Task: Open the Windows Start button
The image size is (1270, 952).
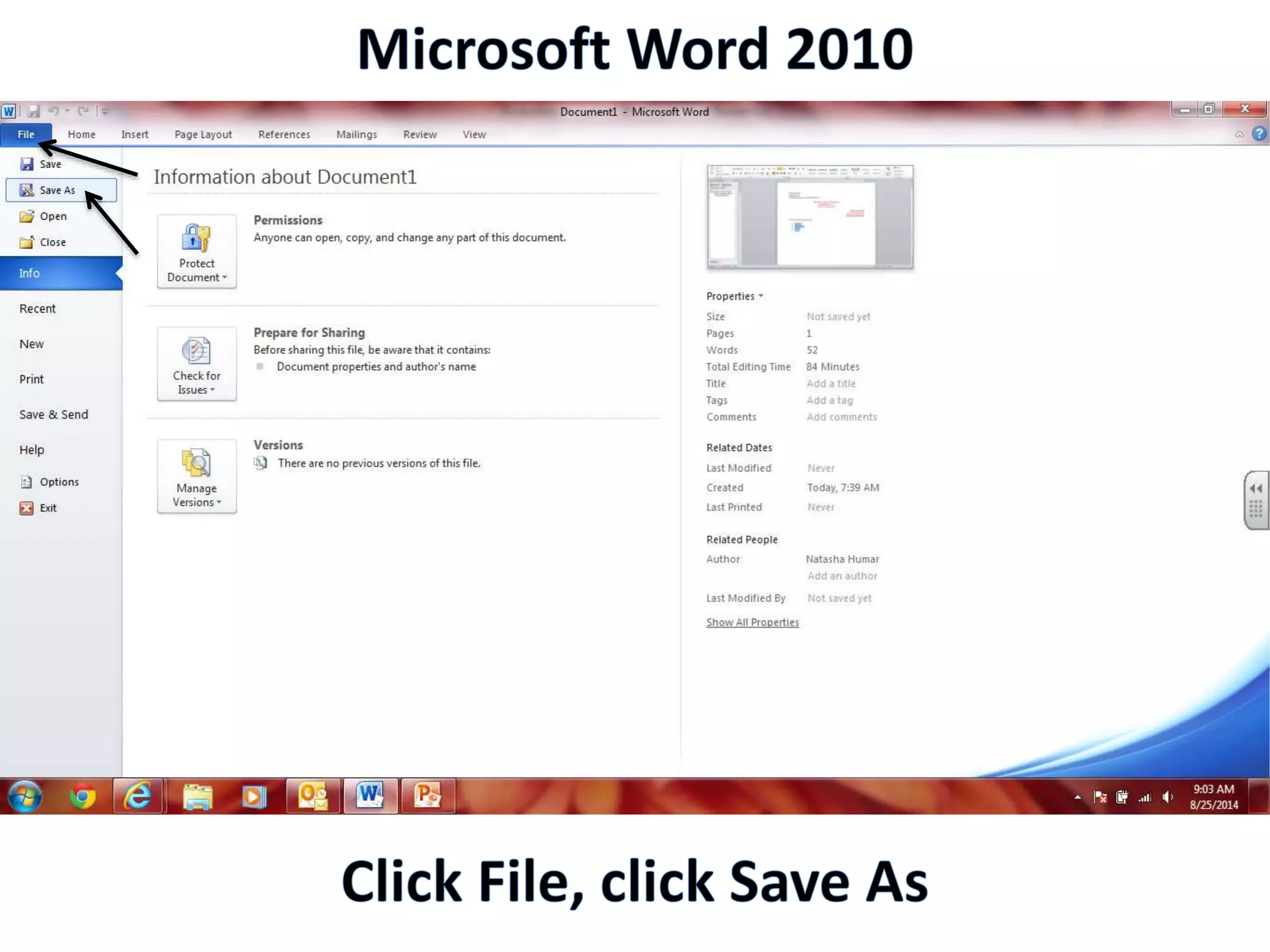Action: tap(25, 796)
